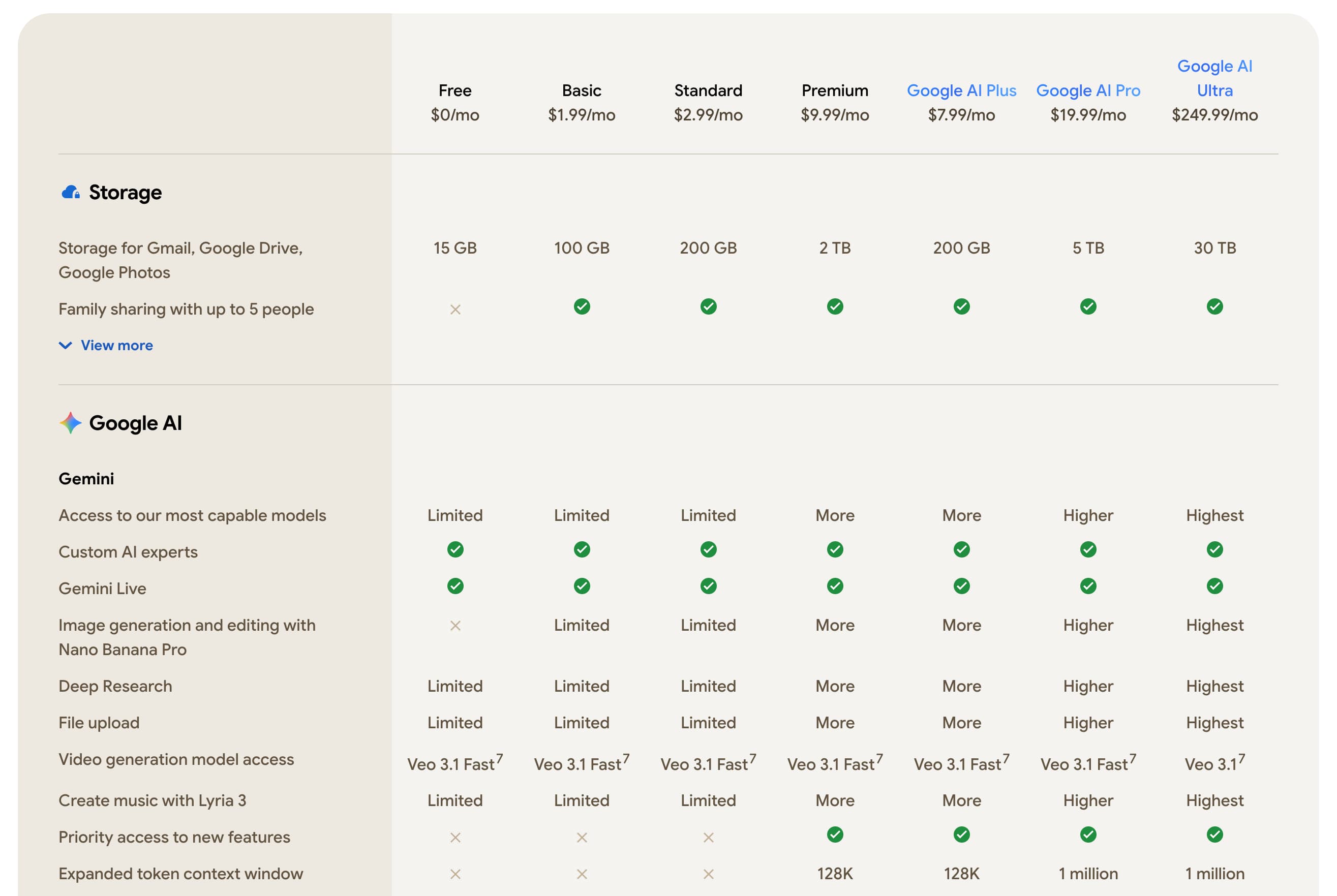Screen dimensions: 1337x896
Task: Click Standard expanded token context X mark
Action: [x=708, y=874]
